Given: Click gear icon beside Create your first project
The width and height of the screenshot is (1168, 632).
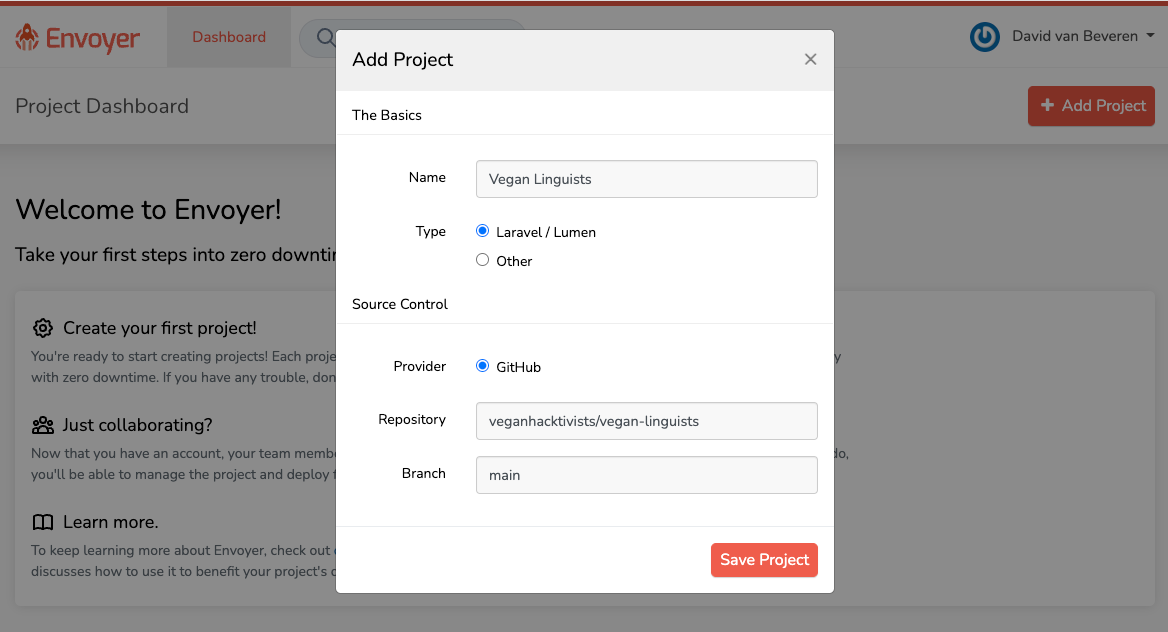Looking at the screenshot, I should tap(43, 328).
